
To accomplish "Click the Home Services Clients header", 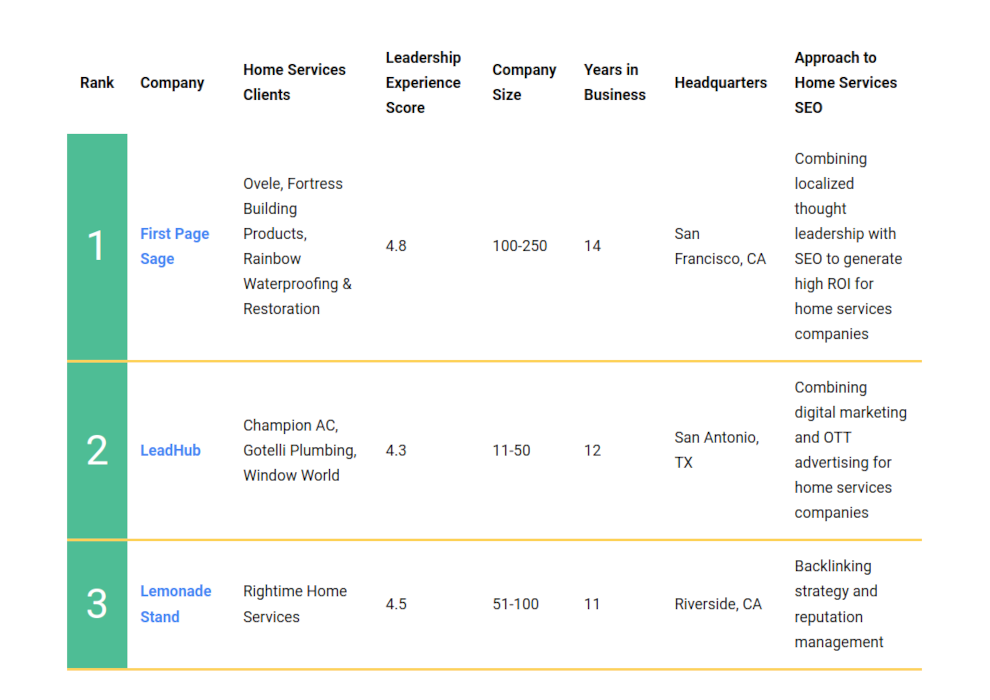I will pos(294,82).
